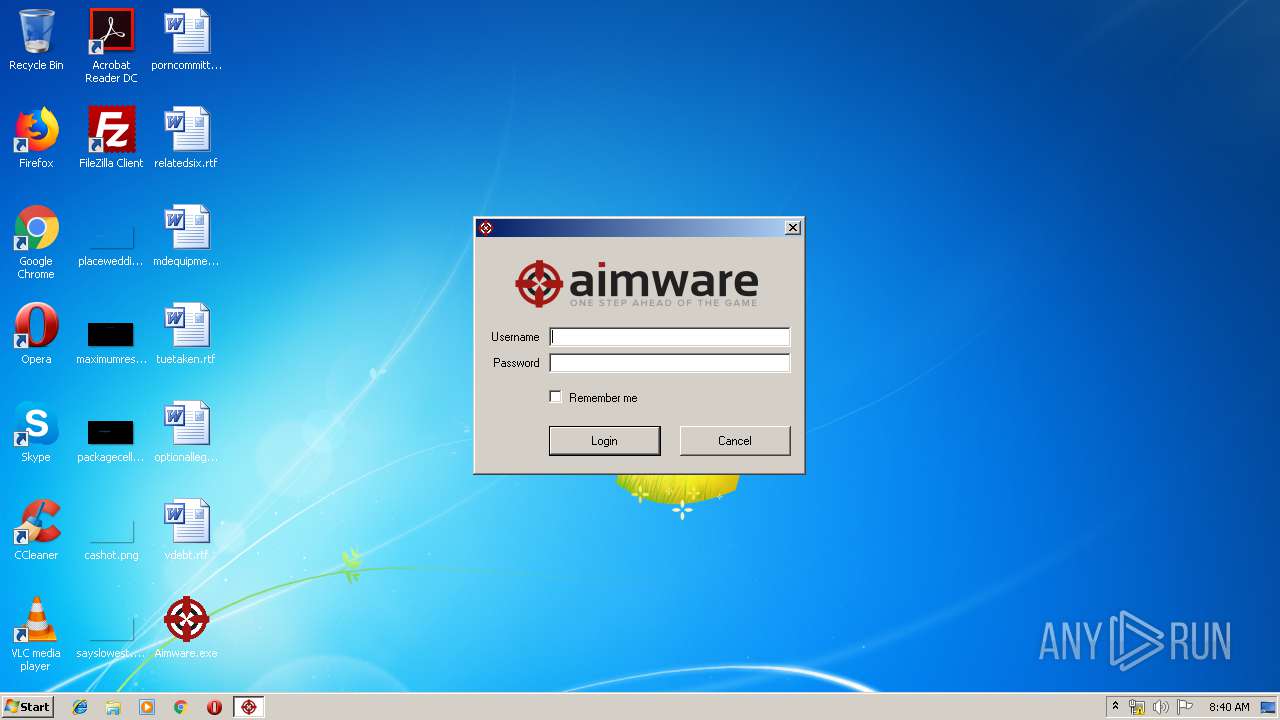Screen dimensions: 1280x720
Task: Click the Cancel button
Action: (735, 441)
